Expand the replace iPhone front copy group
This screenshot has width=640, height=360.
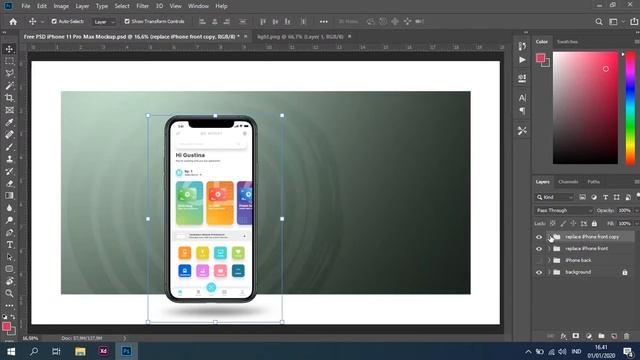549,237
